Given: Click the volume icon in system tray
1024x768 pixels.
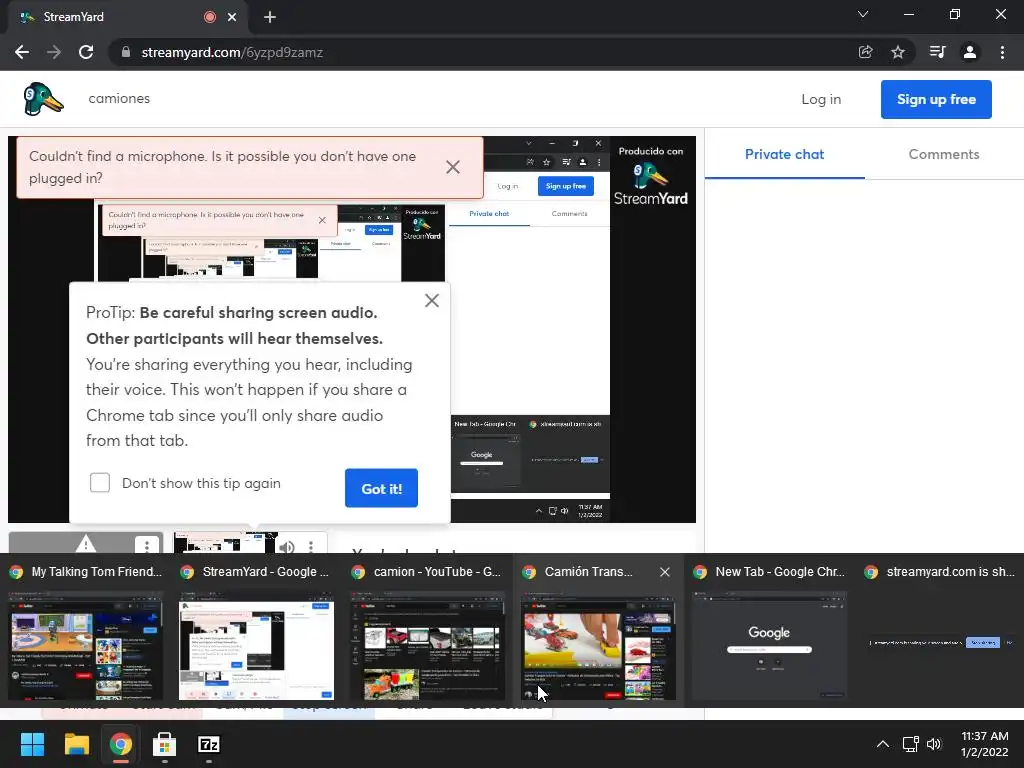Looking at the screenshot, I should pos(934,744).
